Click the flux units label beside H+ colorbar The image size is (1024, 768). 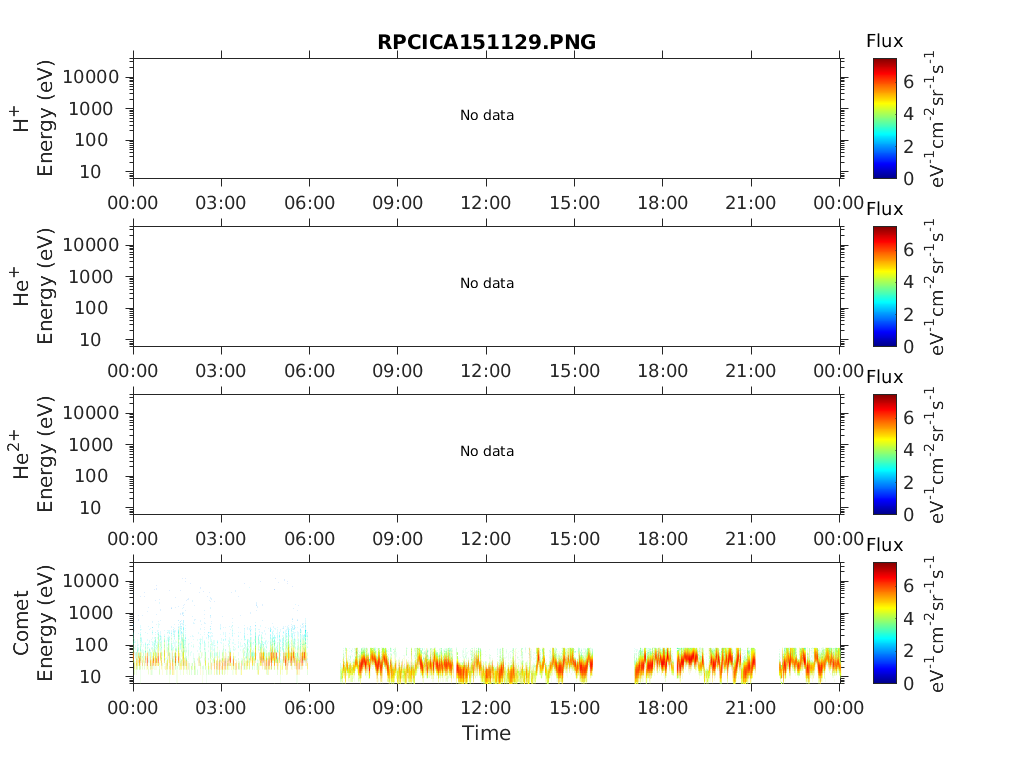point(935,119)
